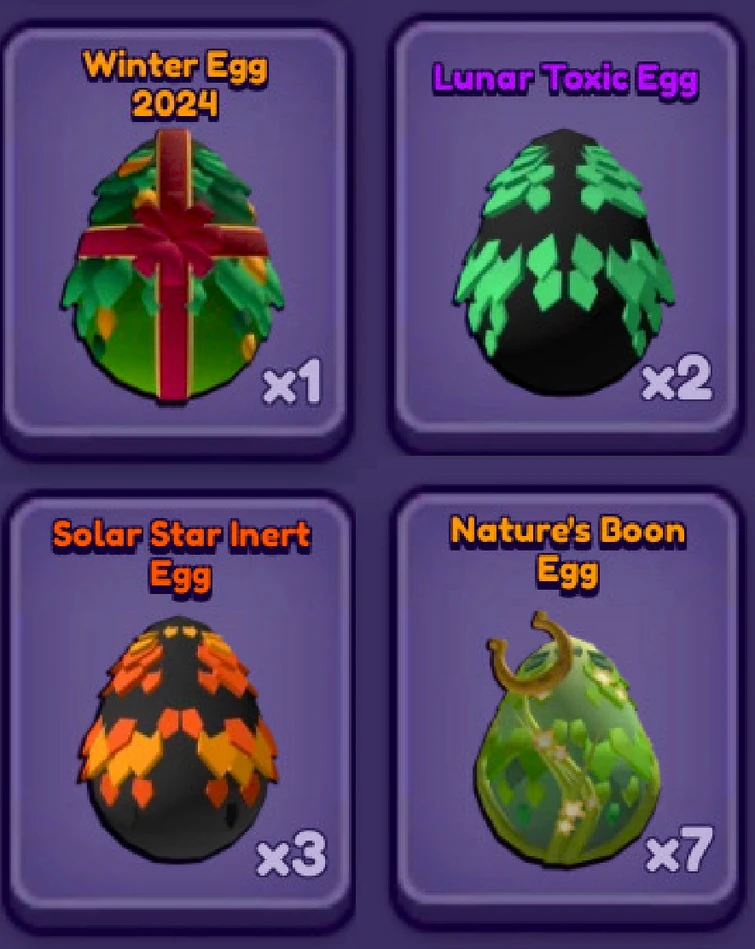
Task: Open the Winter Egg 2024 inventory card
Action: pos(176,234)
